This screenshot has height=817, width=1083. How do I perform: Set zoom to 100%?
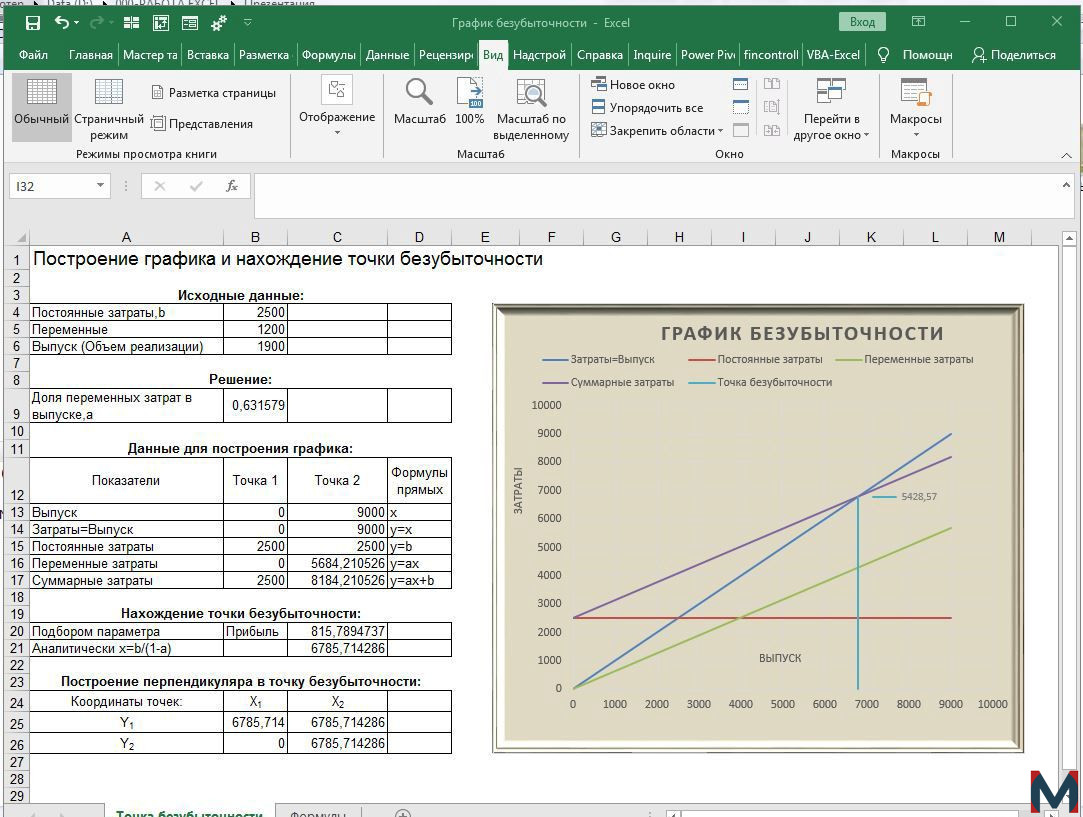click(x=470, y=102)
